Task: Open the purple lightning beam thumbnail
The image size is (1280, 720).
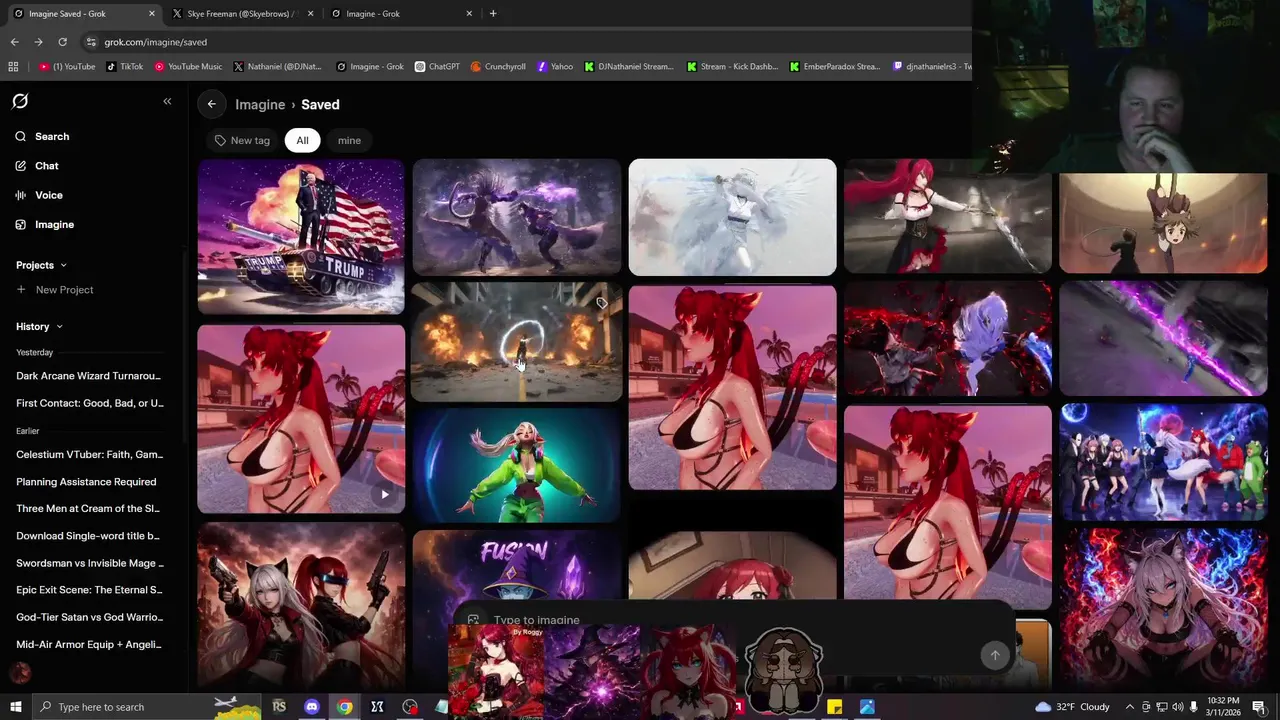Action: coord(1163,338)
